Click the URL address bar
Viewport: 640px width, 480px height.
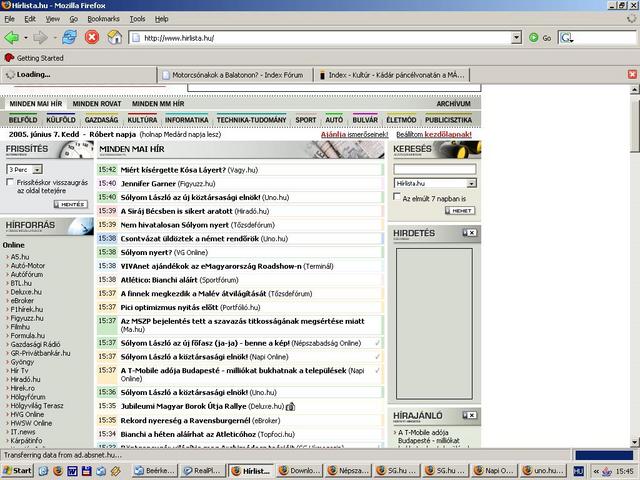click(x=320, y=38)
